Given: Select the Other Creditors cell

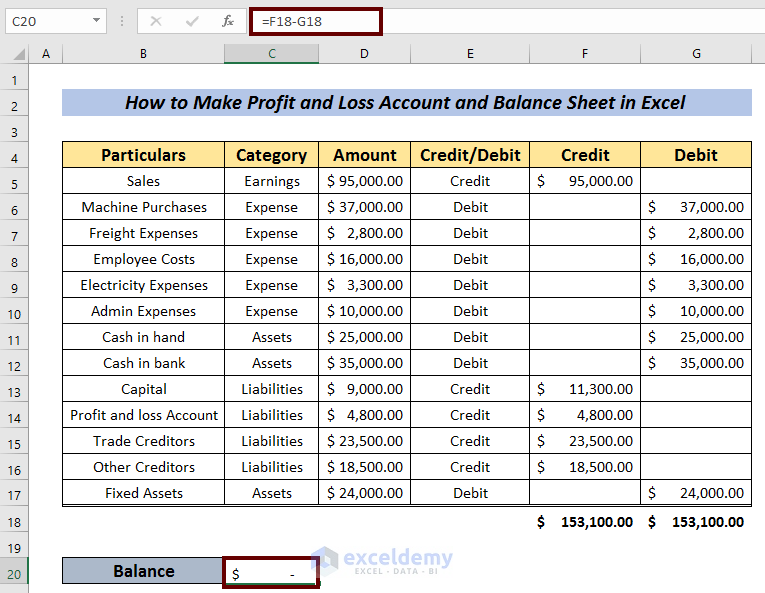Looking at the screenshot, I should point(143,467).
